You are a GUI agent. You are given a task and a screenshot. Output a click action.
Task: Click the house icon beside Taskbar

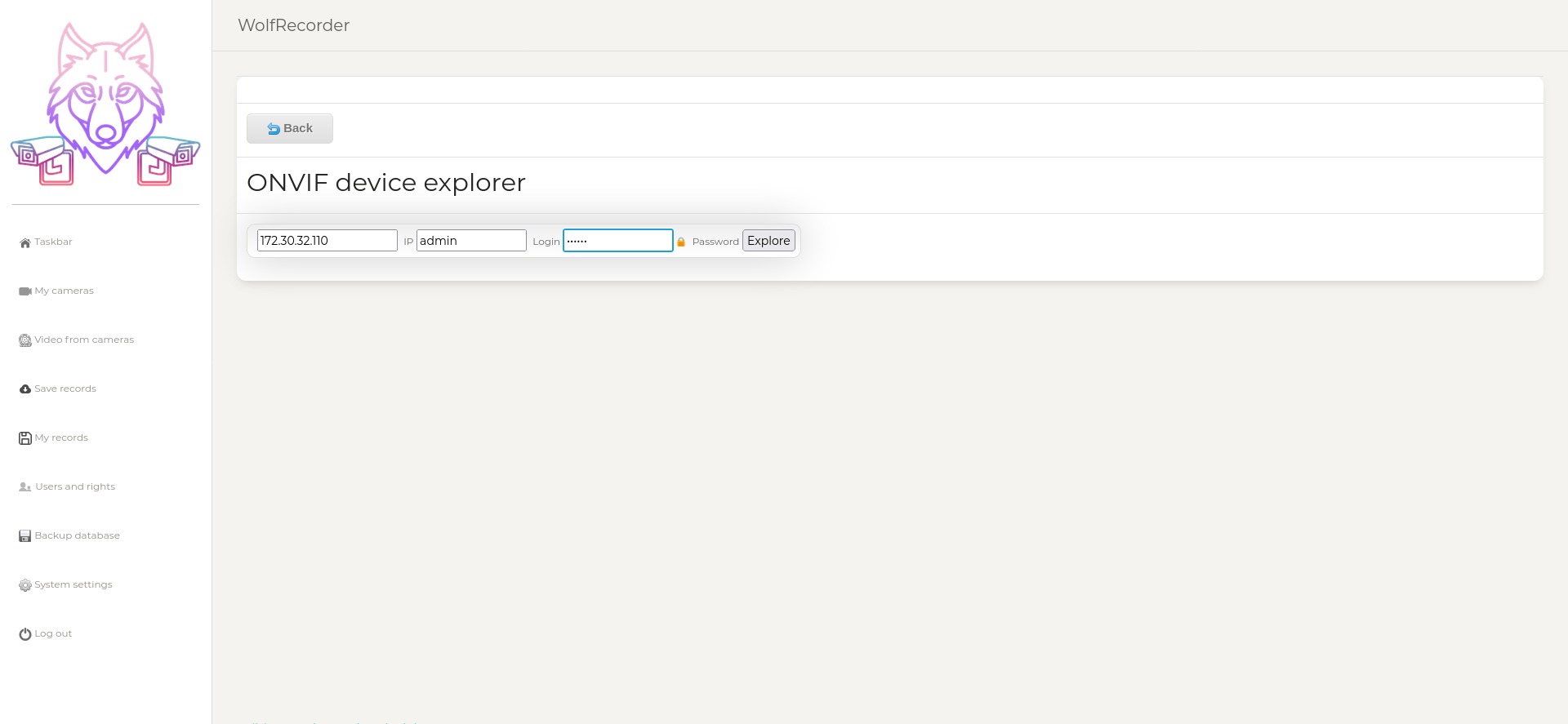click(x=25, y=242)
